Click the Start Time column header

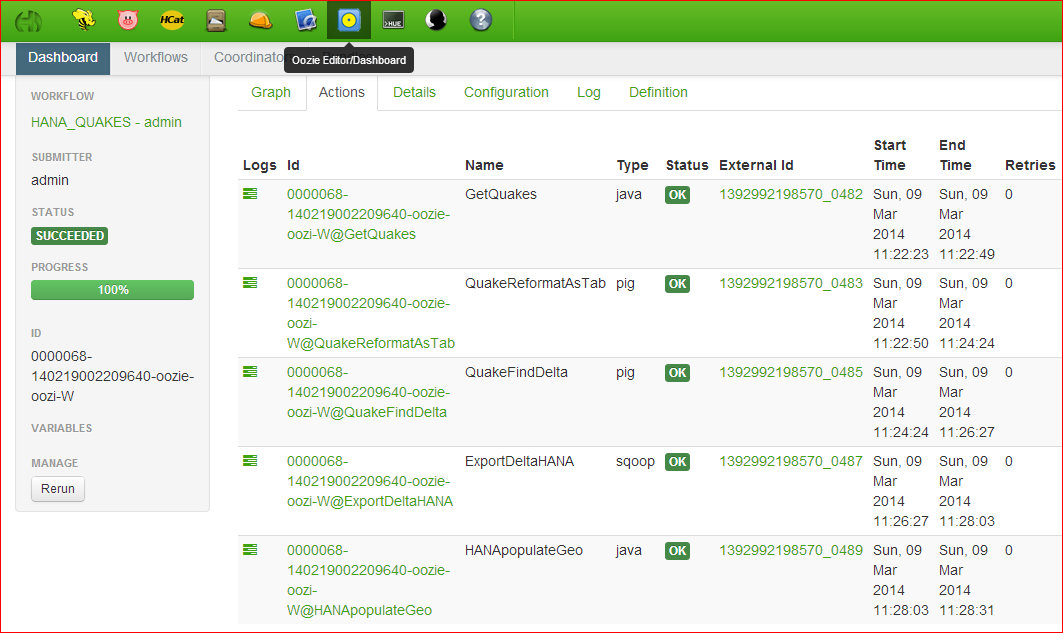click(x=889, y=155)
